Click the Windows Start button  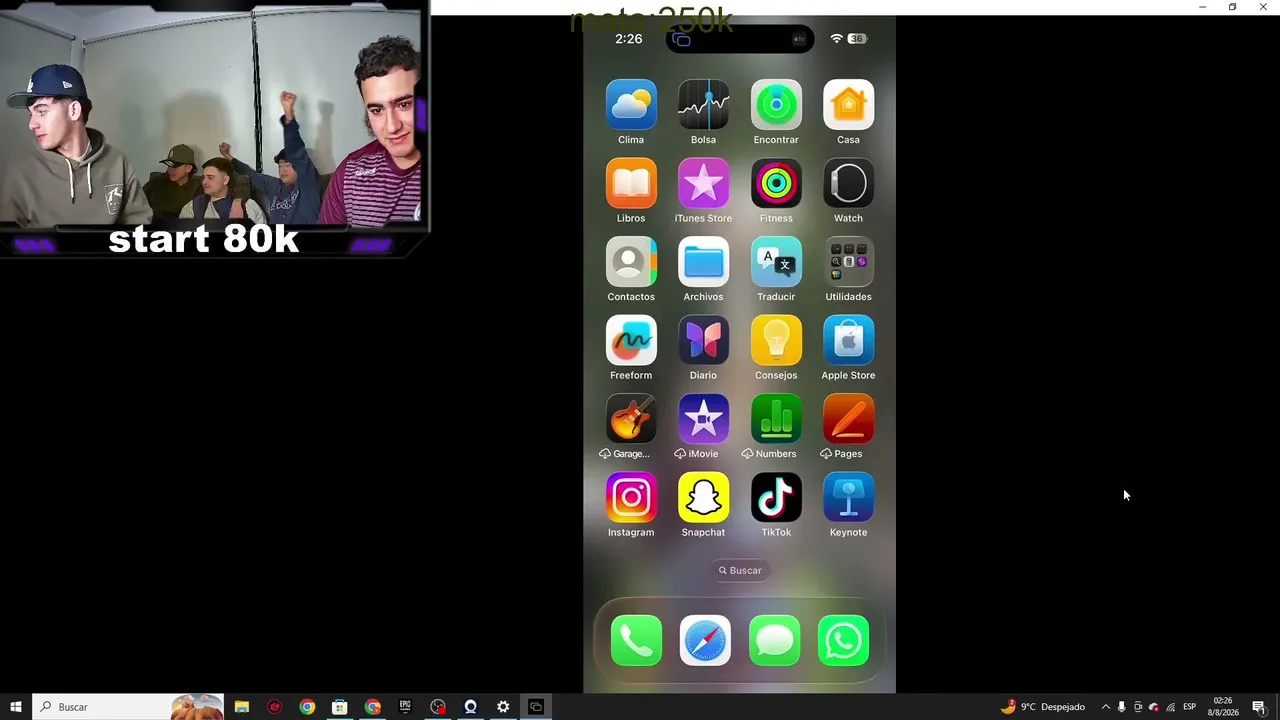pos(16,707)
